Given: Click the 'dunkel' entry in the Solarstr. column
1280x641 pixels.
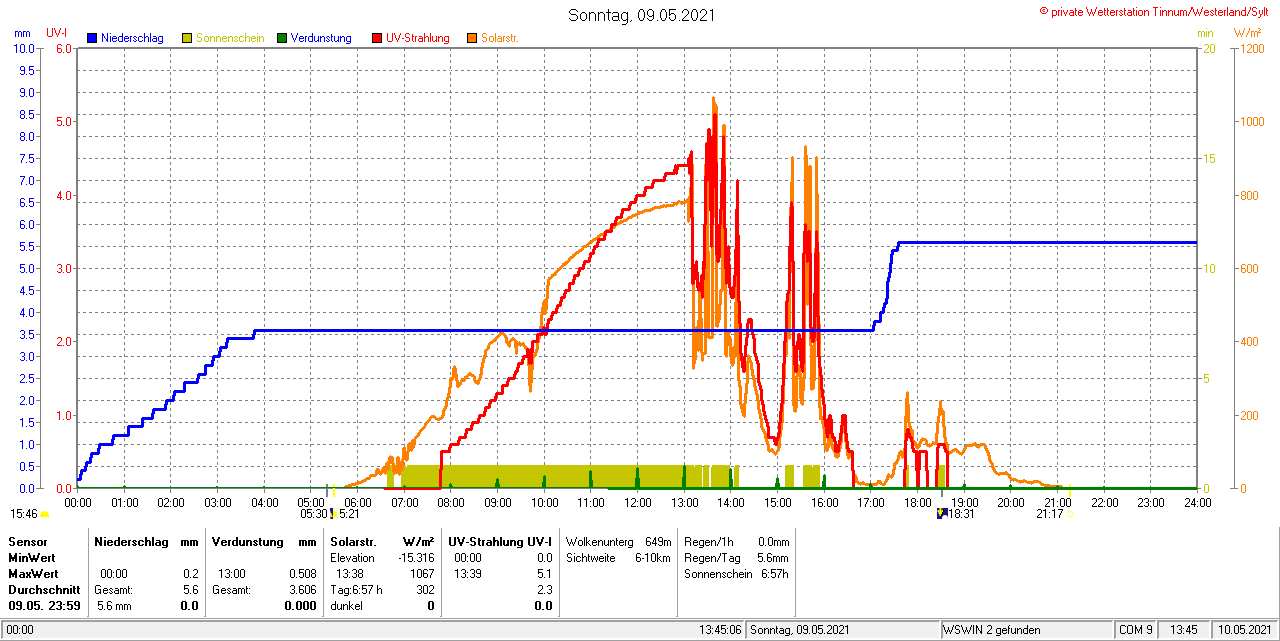Looking at the screenshot, I should pyautogui.click(x=347, y=606).
